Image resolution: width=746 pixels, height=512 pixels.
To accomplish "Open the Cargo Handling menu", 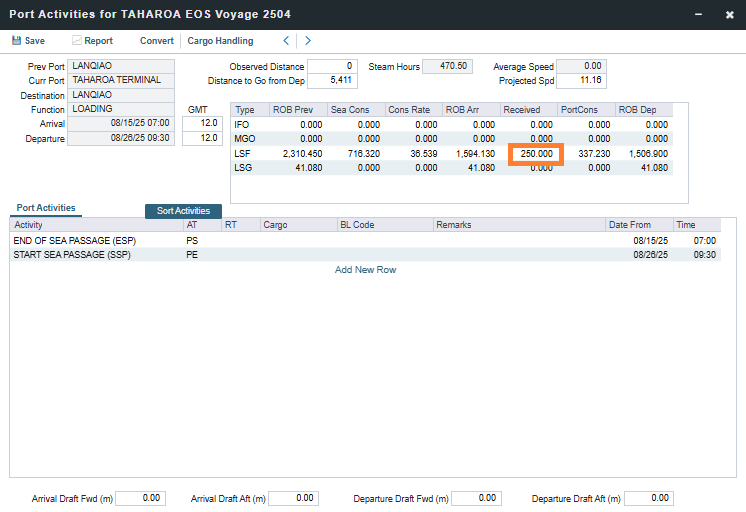I will pos(220,41).
